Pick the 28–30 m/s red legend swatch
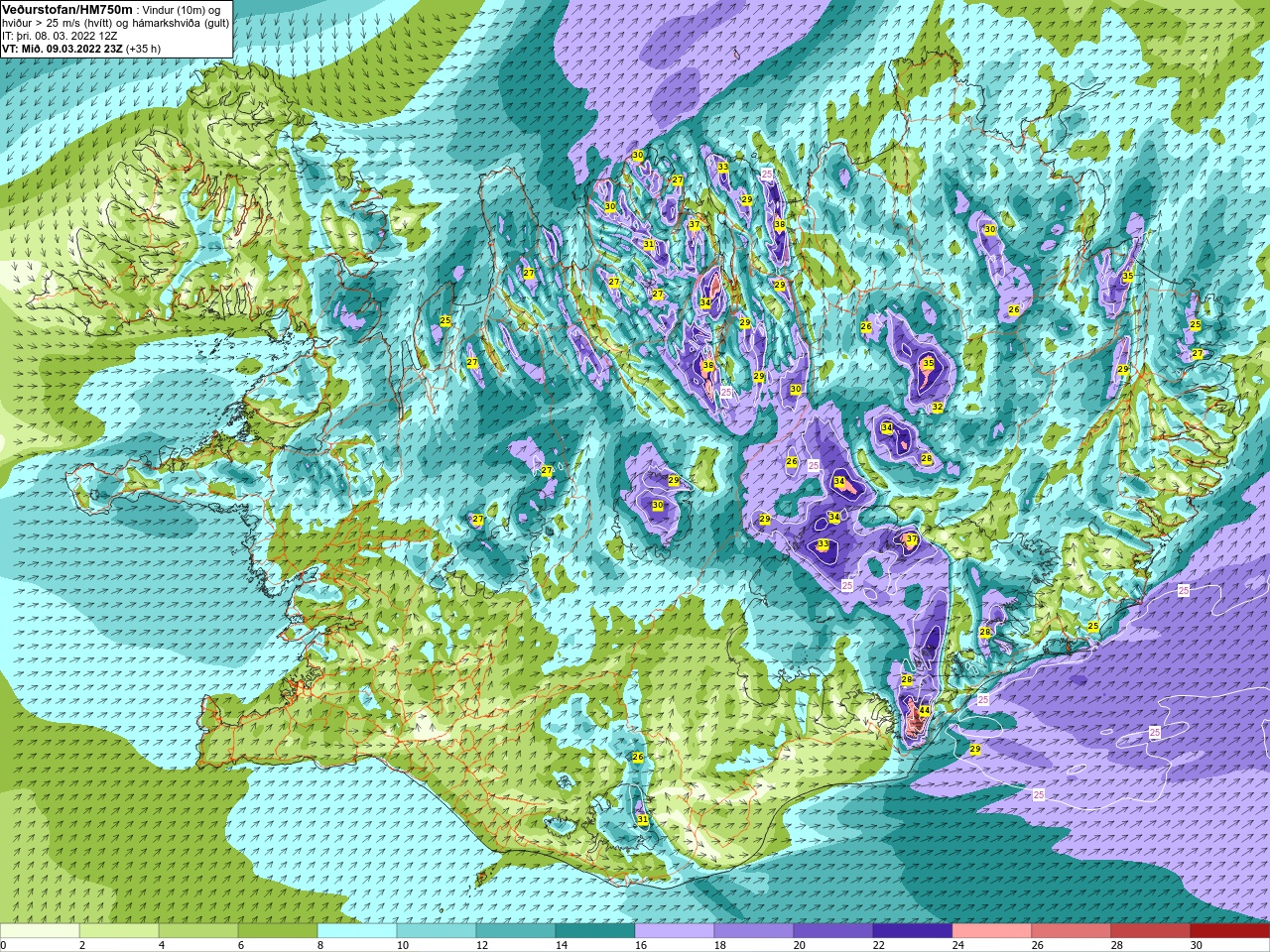This screenshot has width=1270, height=952. (1151, 931)
